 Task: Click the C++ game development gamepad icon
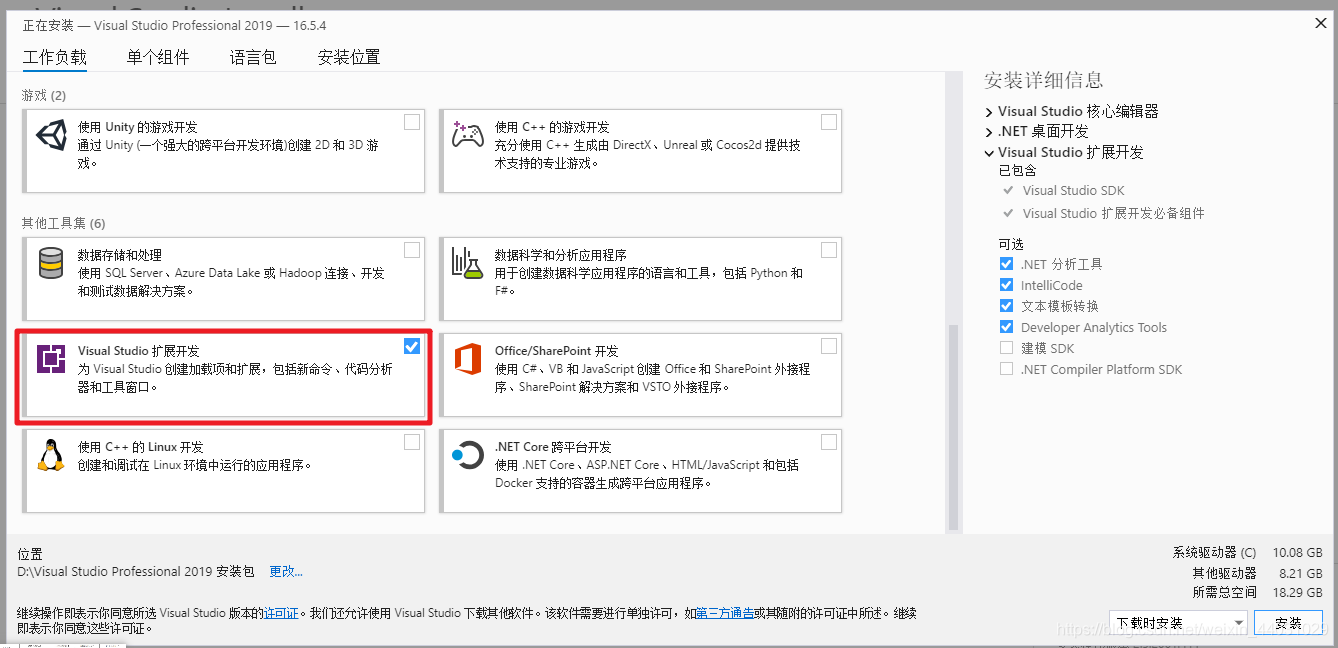467,134
